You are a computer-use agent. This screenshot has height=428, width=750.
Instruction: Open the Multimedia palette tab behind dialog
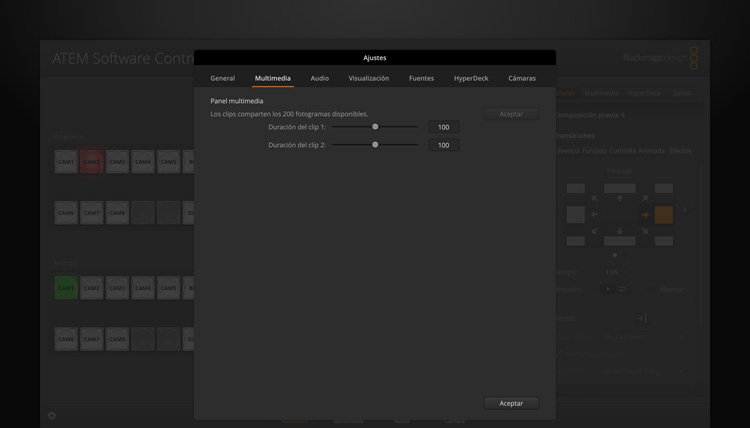(601, 93)
